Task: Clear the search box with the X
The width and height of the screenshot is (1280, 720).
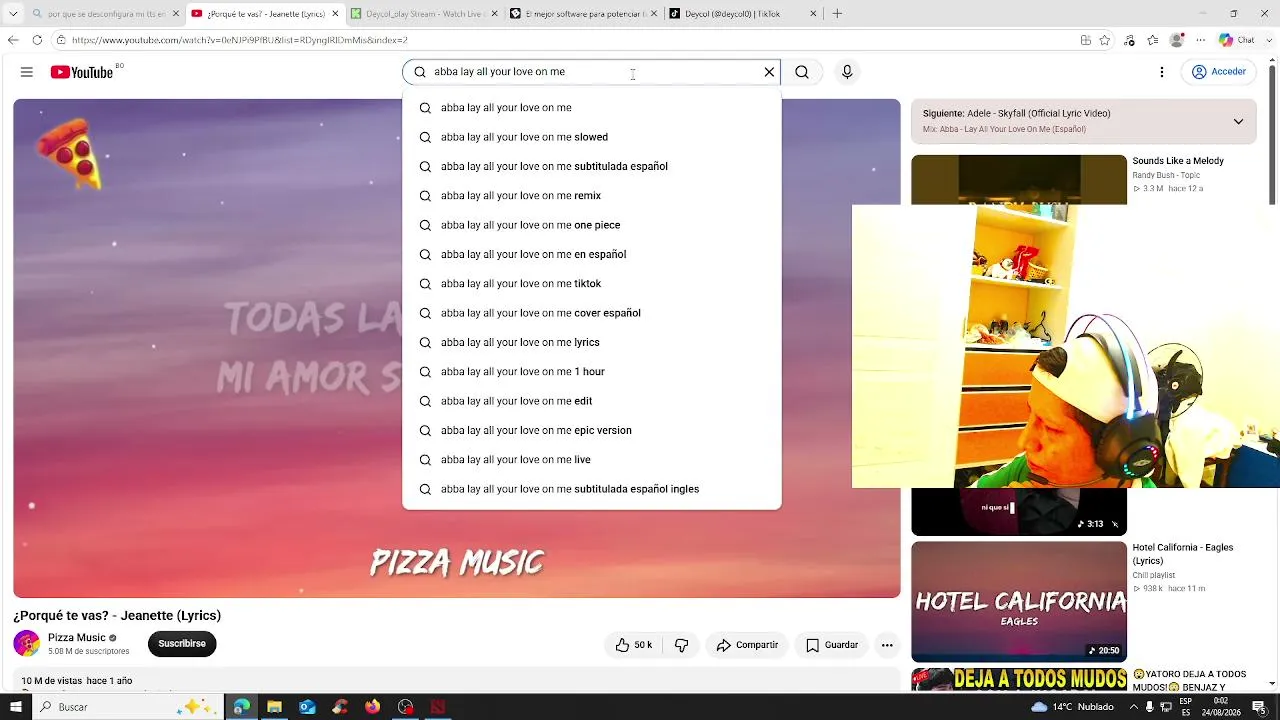Action: coord(769,72)
